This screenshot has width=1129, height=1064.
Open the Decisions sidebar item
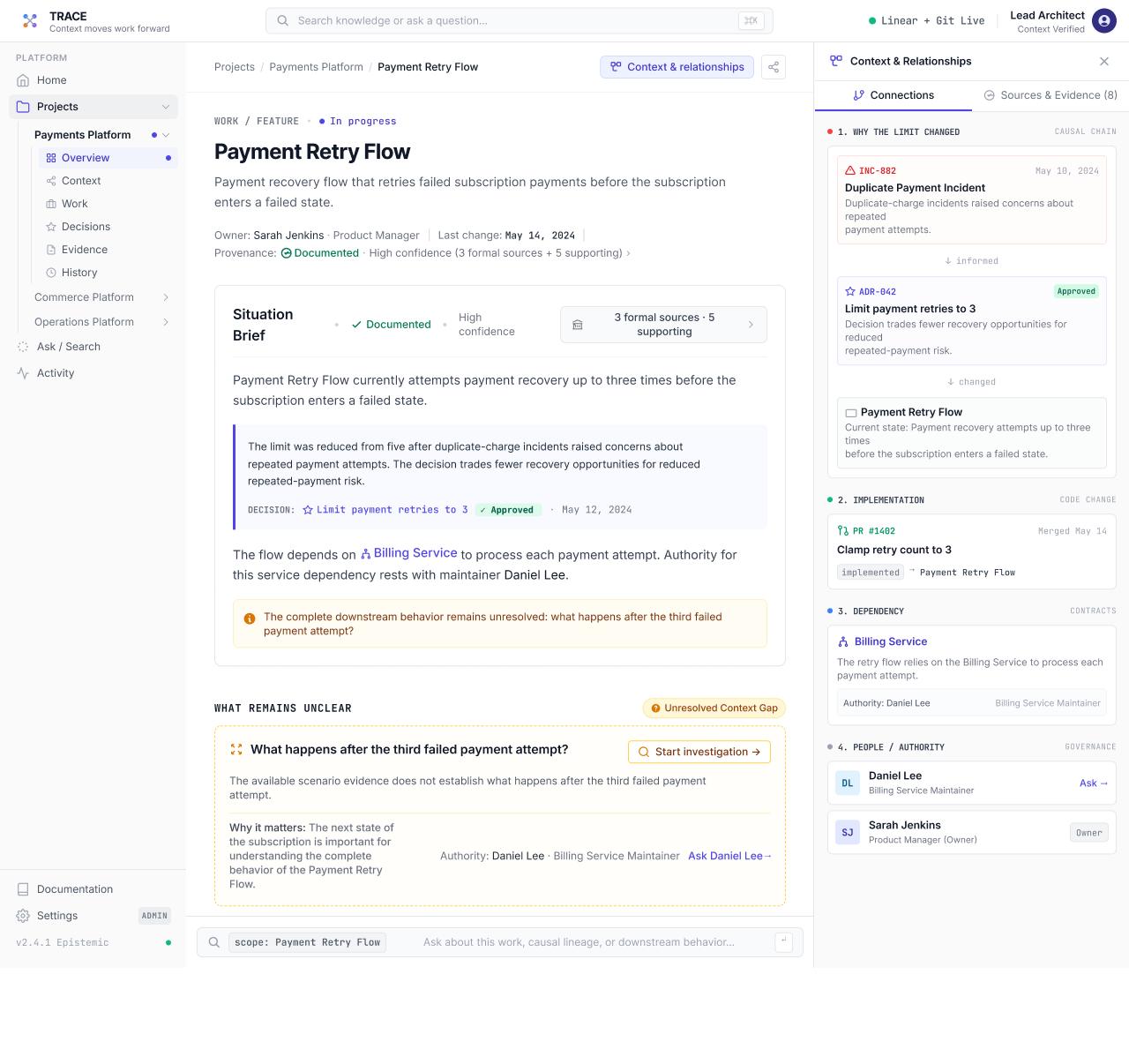(x=108, y=227)
